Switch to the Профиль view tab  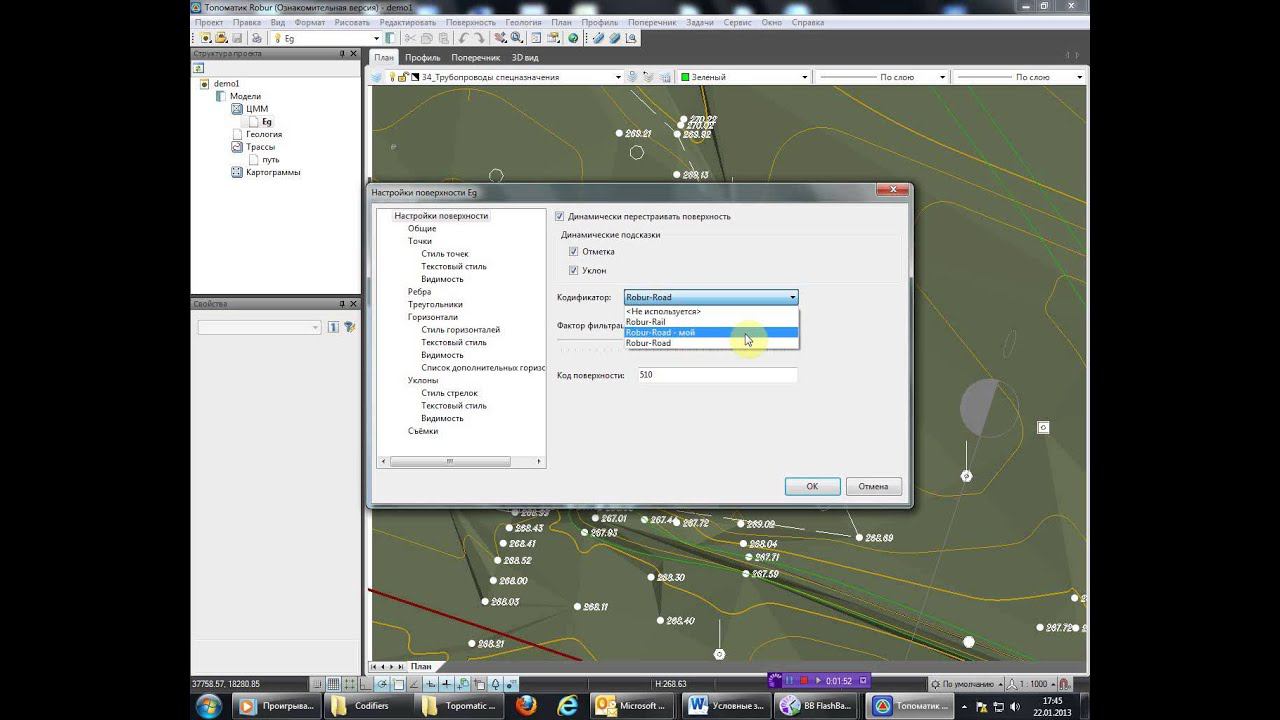(423, 58)
